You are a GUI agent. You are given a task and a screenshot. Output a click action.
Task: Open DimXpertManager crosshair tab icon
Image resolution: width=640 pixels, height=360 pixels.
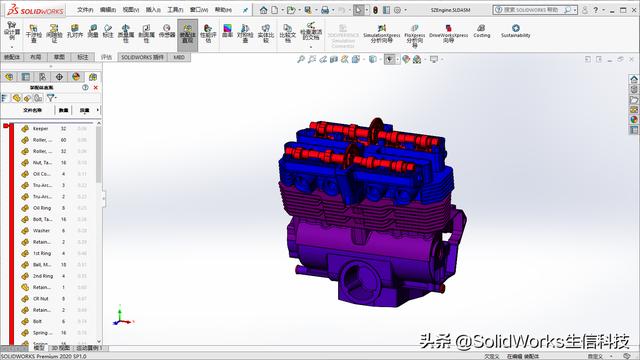pyautogui.click(x=59, y=77)
